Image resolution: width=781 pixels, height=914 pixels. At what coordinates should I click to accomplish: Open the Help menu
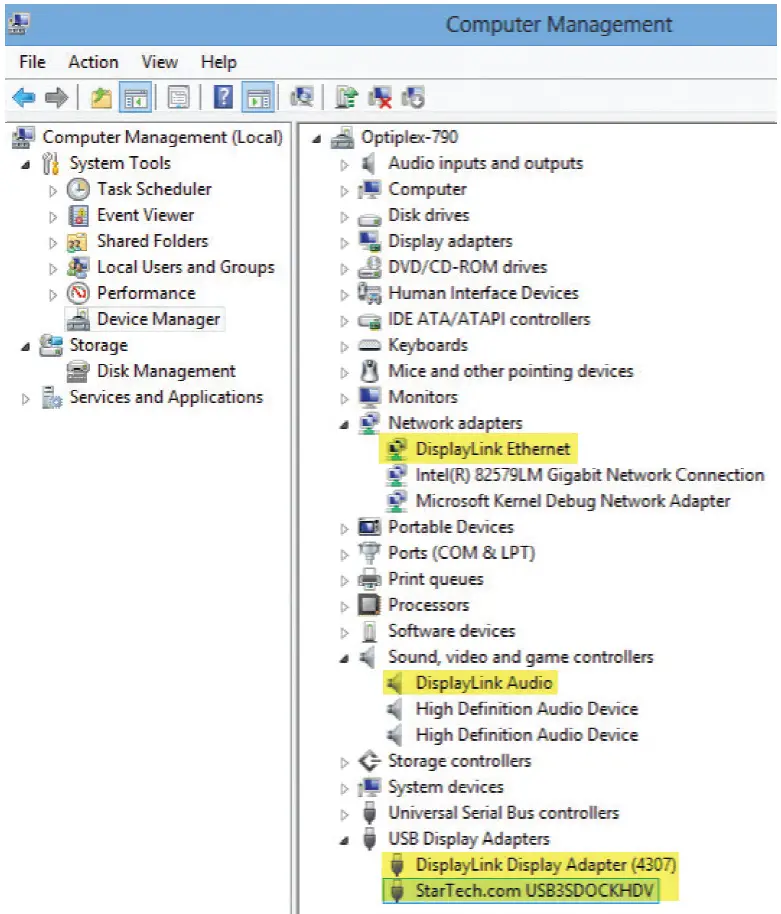(219, 62)
